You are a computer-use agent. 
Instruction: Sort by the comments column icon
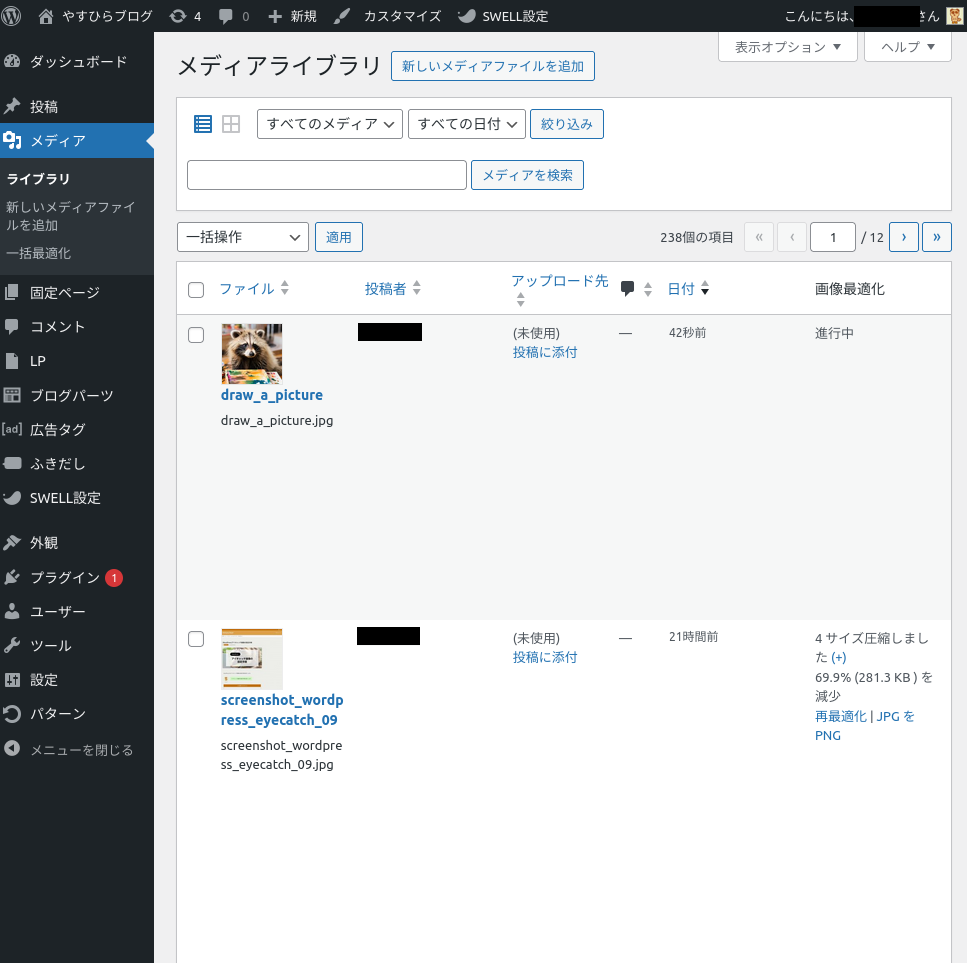click(x=627, y=289)
